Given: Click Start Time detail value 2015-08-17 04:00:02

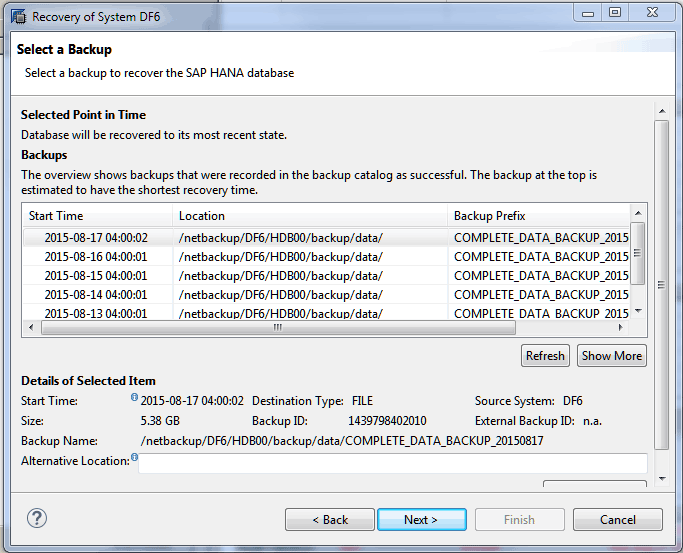Looking at the screenshot, I should click(192, 401).
